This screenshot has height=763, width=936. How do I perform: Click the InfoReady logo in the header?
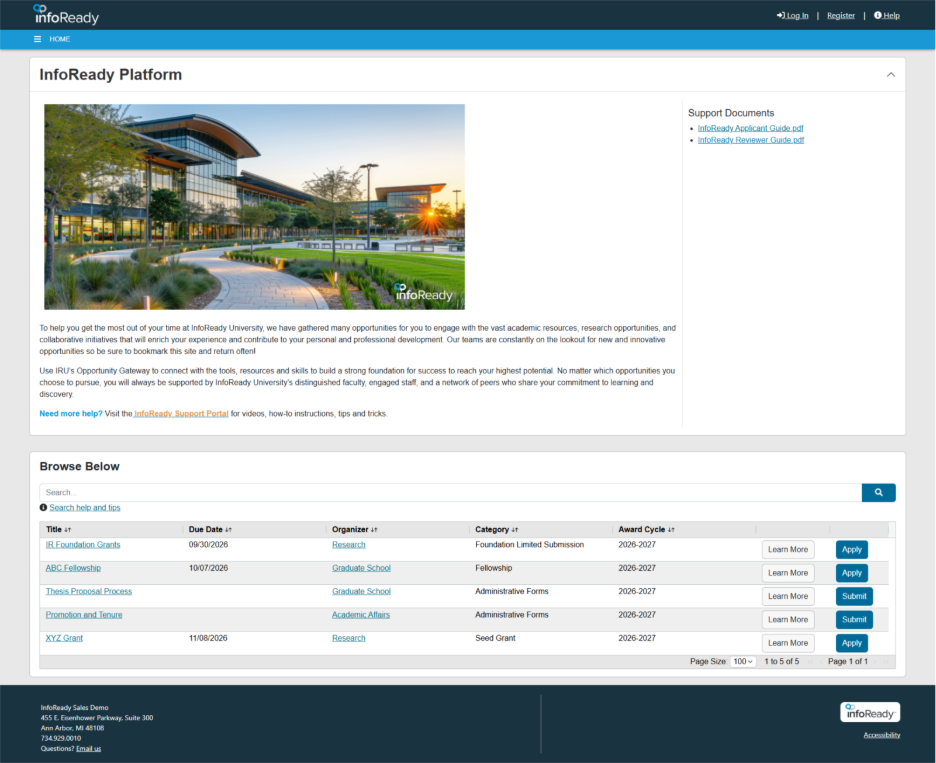click(64, 15)
